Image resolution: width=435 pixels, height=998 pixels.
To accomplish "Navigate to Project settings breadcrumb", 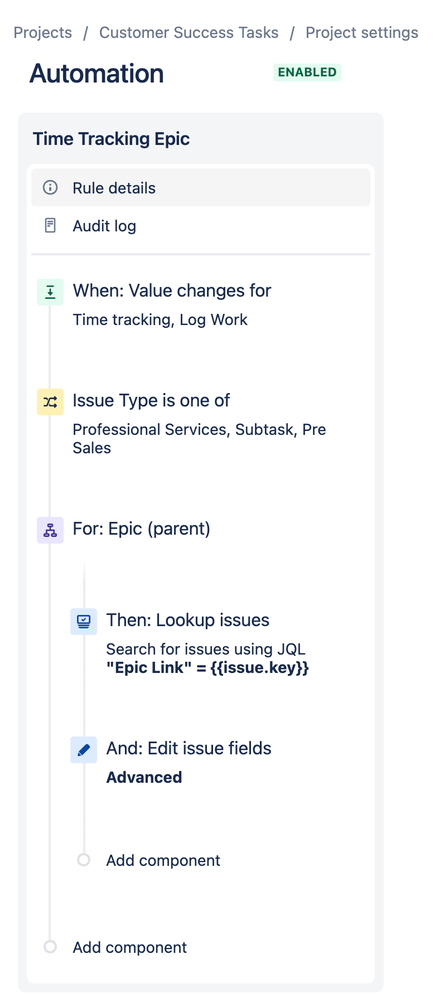I will coord(362,32).
